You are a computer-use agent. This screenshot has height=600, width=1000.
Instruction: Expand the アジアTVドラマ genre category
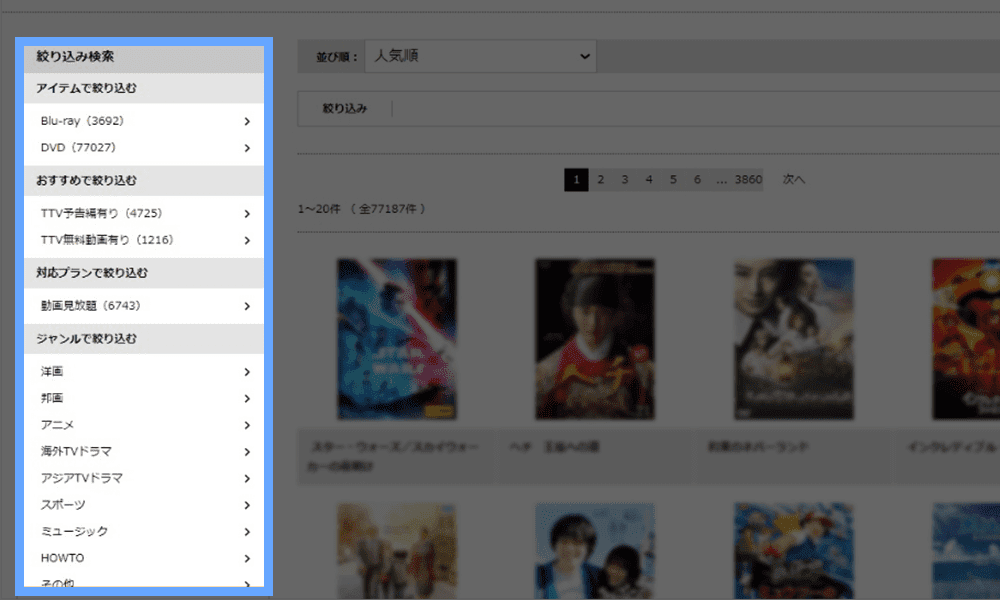click(x=246, y=479)
